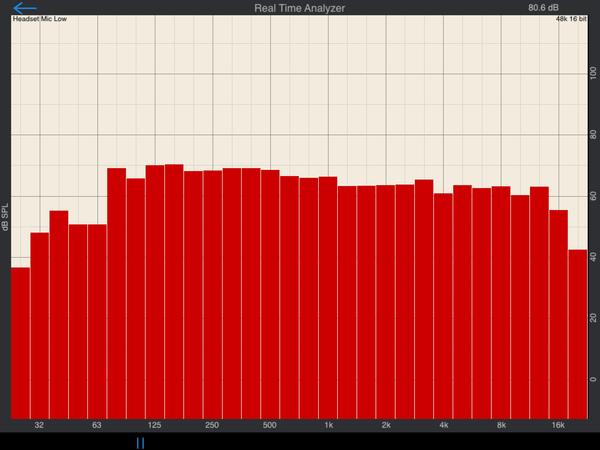Select the red bar above 500 Hz
600x450 pixels.
(x=270, y=294)
